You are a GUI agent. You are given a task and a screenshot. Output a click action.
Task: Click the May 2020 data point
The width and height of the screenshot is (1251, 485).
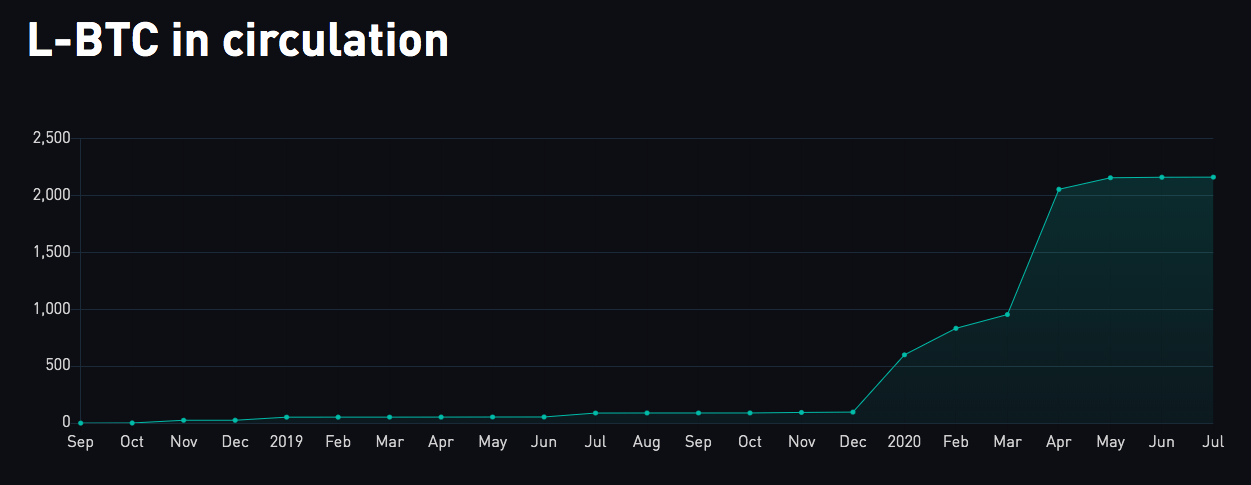tap(1110, 178)
